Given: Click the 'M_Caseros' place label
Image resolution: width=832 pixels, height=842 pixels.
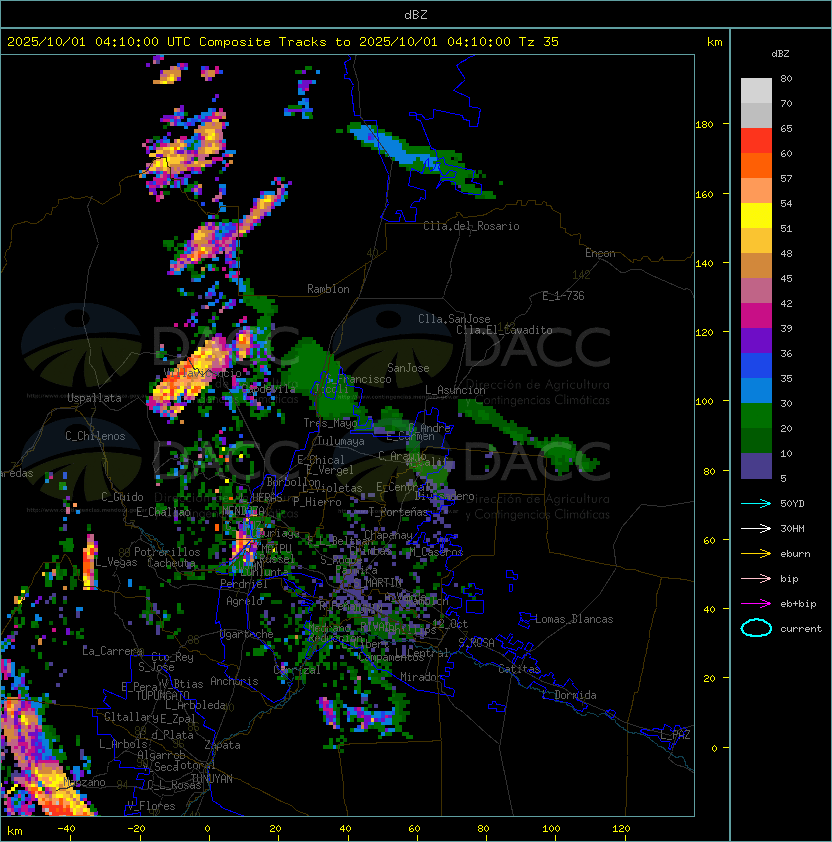Looking at the screenshot, I should pos(436,551).
